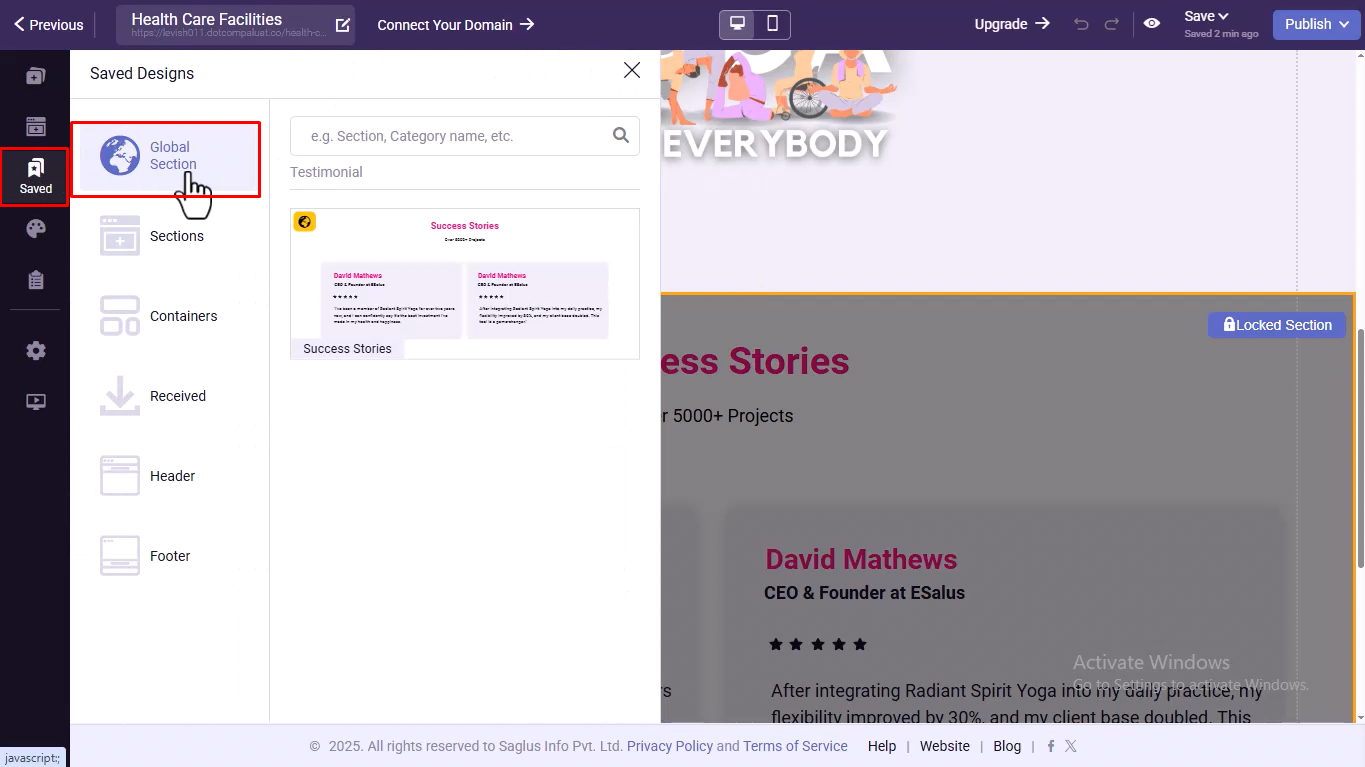This screenshot has width=1365, height=767.
Task: Click the Upgrade link
Action: click(x=1012, y=24)
